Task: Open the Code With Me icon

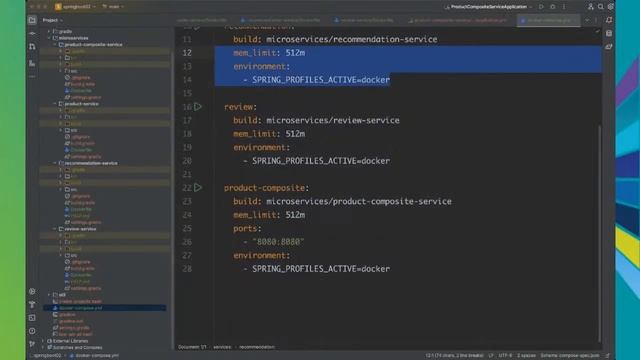Action: (x=590, y=7)
